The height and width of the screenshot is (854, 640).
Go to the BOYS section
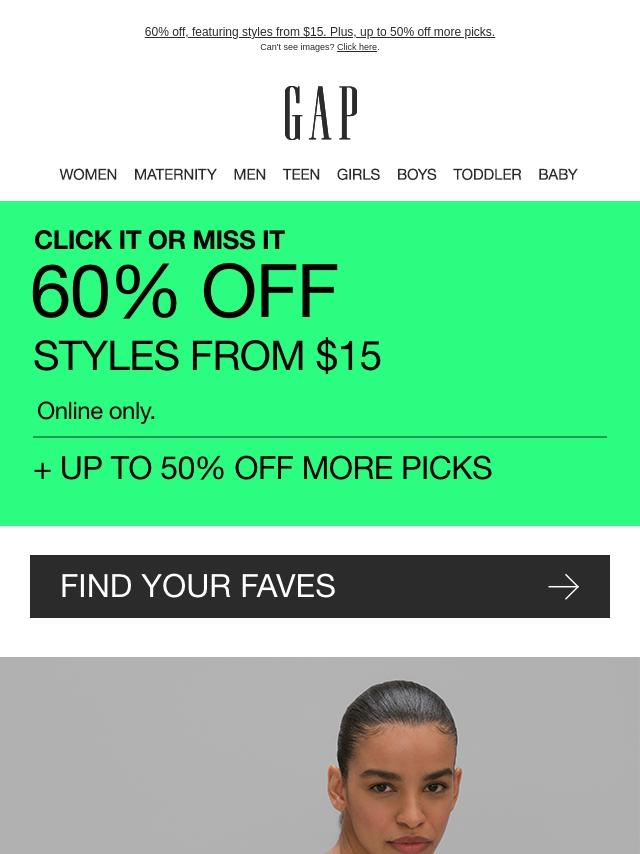(417, 174)
